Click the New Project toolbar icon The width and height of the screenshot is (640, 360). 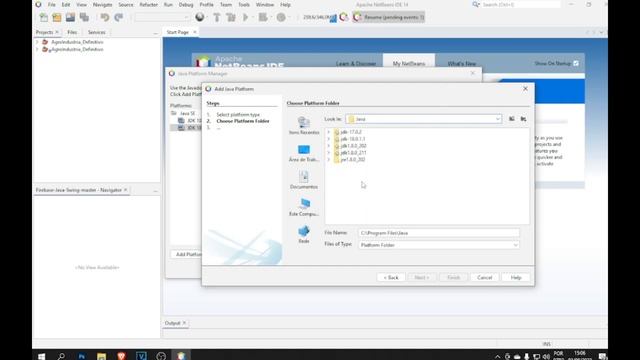point(57,17)
